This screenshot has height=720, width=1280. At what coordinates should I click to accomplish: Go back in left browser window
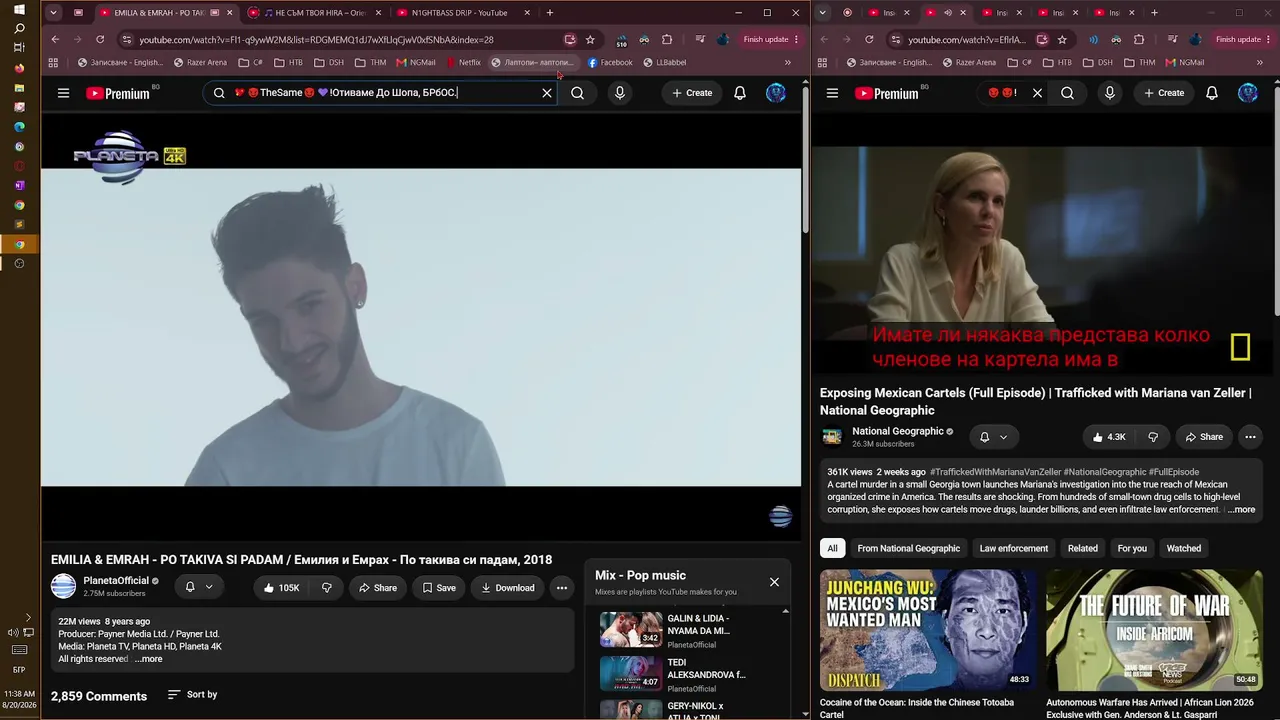pos(55,40)
